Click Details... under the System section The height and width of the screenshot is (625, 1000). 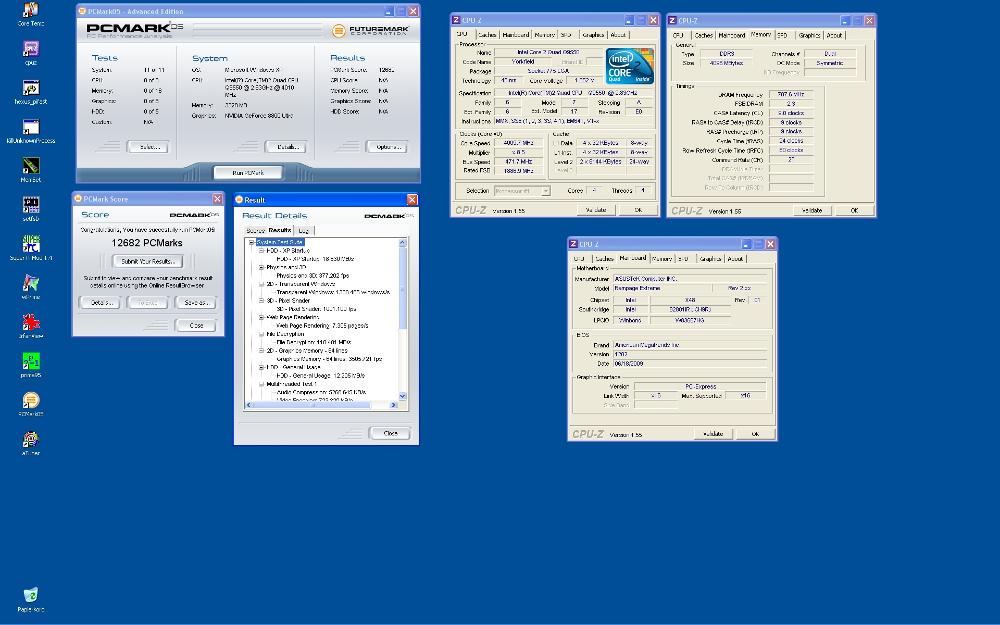coord(285,147)
